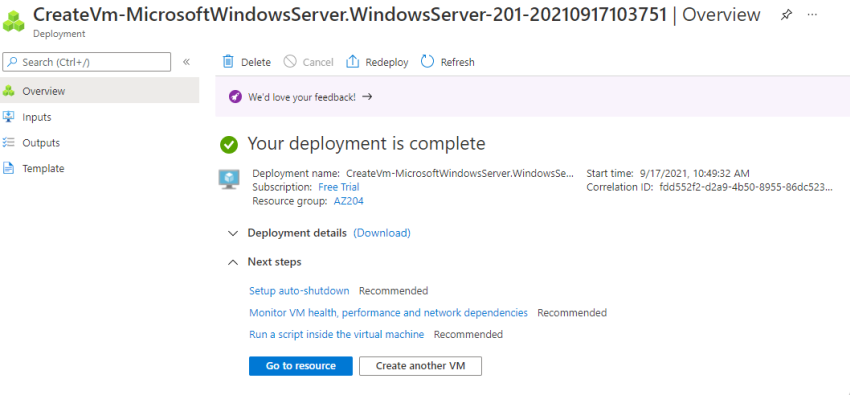This screenshot has width=850, height=395.
Task: Click the Template document icon
Action: [x=9, y=168]
